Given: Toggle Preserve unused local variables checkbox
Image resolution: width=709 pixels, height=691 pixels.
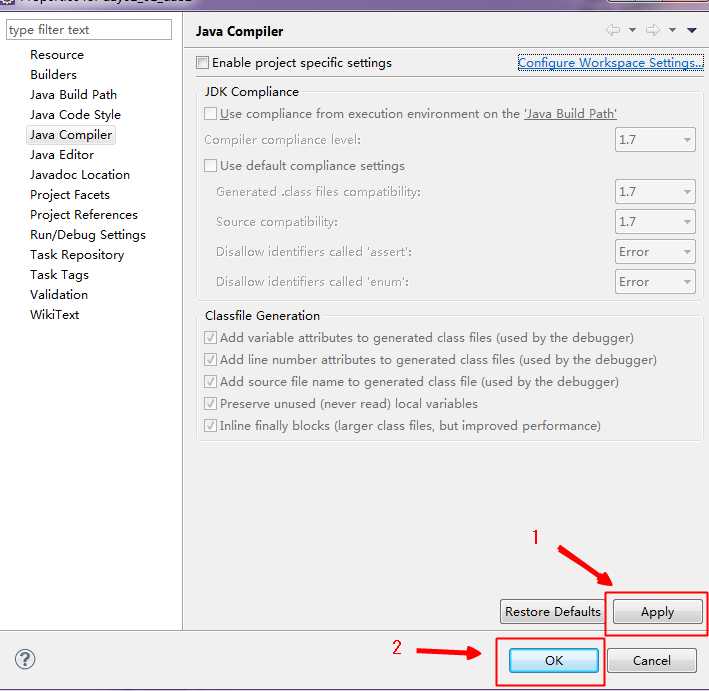Looking at the screenshot, I should pos(210,403).
